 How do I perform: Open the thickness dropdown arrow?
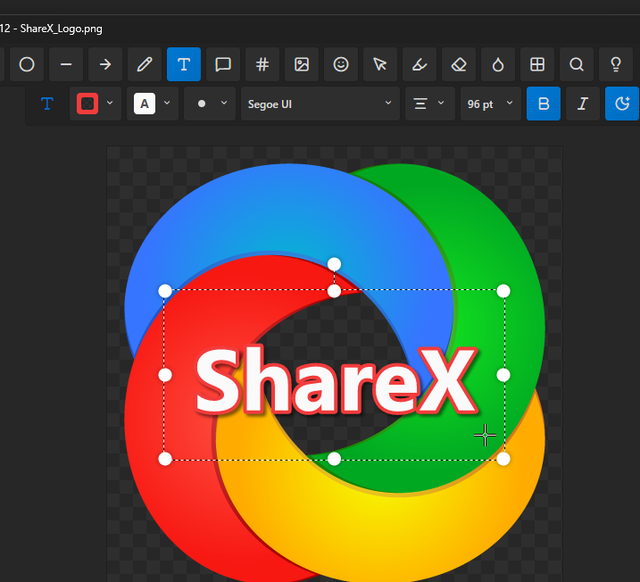[224, 103]
